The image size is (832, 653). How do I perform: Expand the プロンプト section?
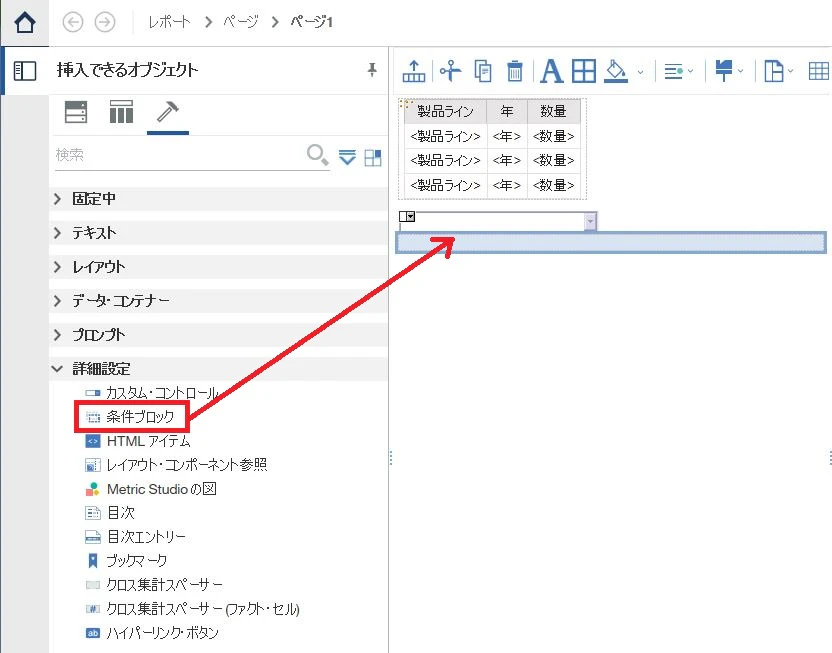coord(219,335)
